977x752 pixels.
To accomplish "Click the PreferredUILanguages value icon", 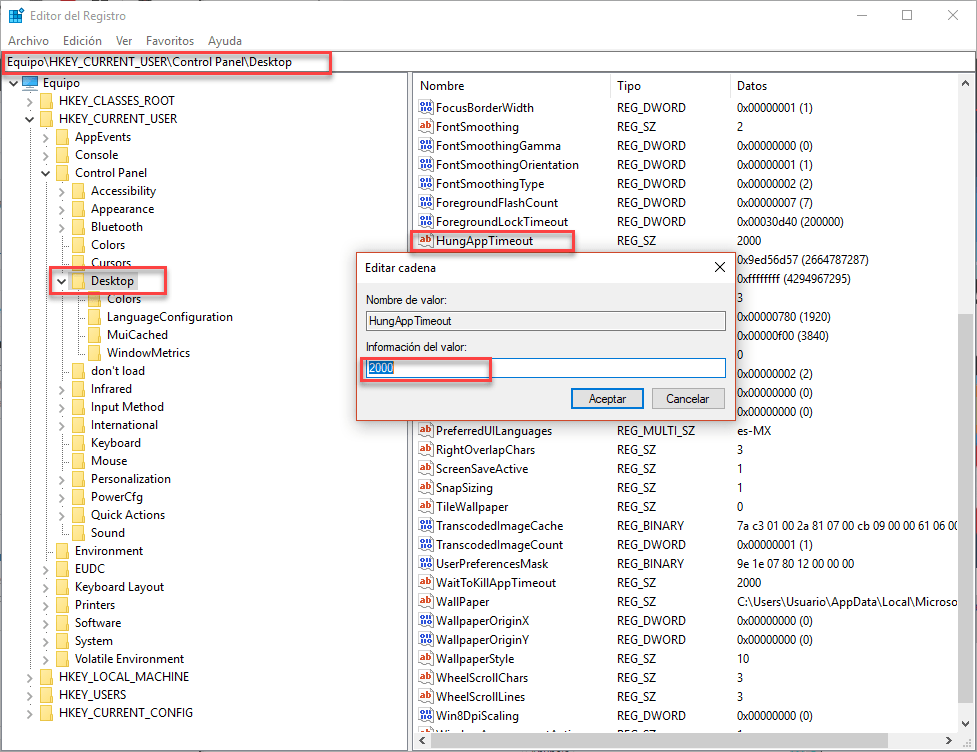I will [425, 431].
